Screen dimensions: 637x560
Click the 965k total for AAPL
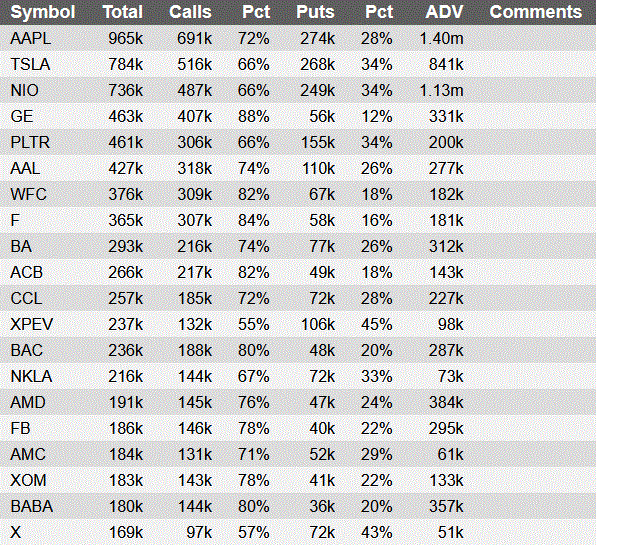click(125, 39)
